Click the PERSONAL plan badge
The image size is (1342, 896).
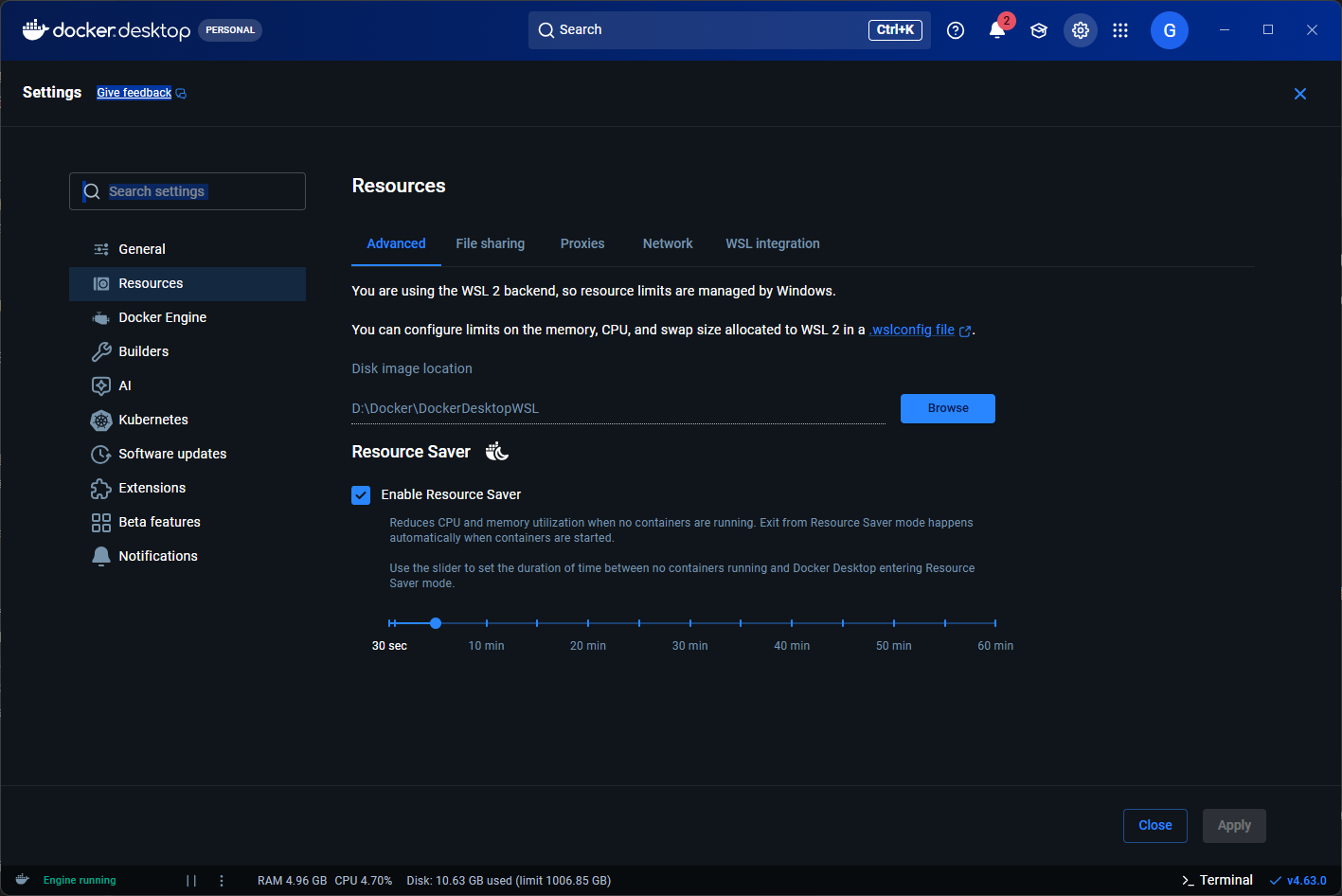coord(230,30)
